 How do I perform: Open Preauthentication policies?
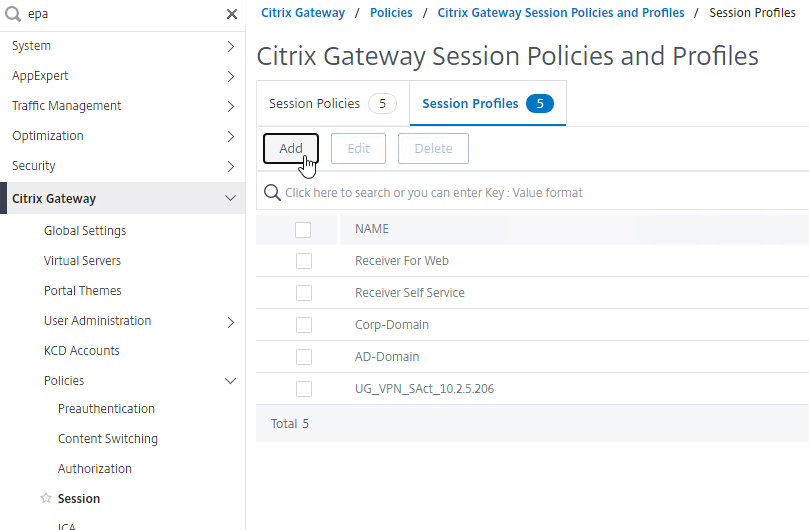click(x=106, y=409)
